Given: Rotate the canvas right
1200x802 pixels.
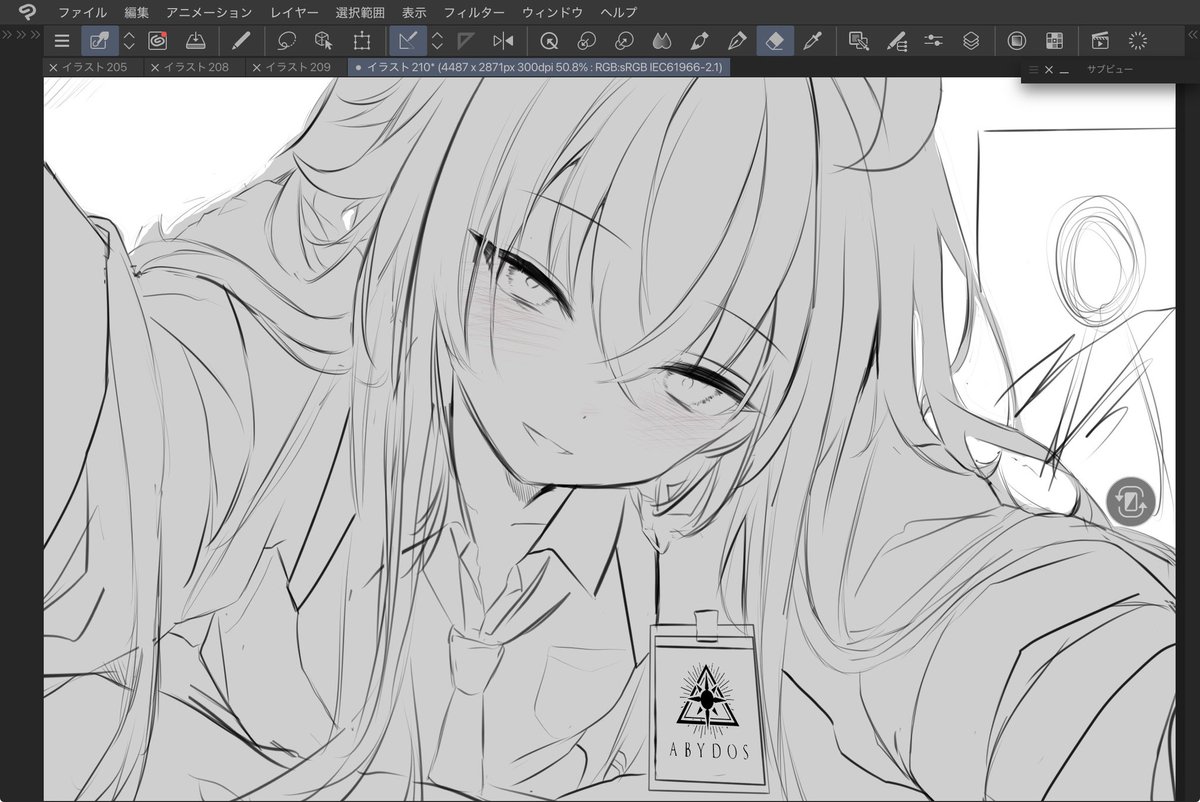Looking at the screenshot, I should tap(624, 41).
